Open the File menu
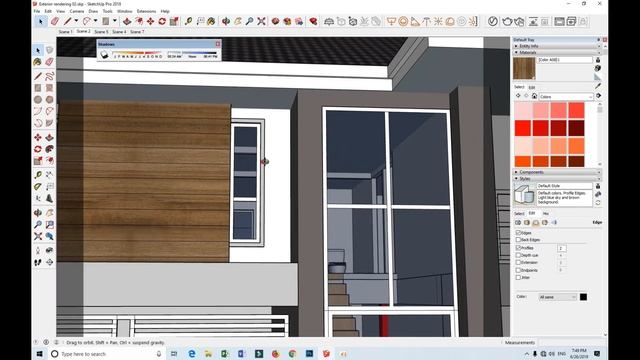This screenshot has width=640, height=360. pyautogui.click(x=37, y=11)
